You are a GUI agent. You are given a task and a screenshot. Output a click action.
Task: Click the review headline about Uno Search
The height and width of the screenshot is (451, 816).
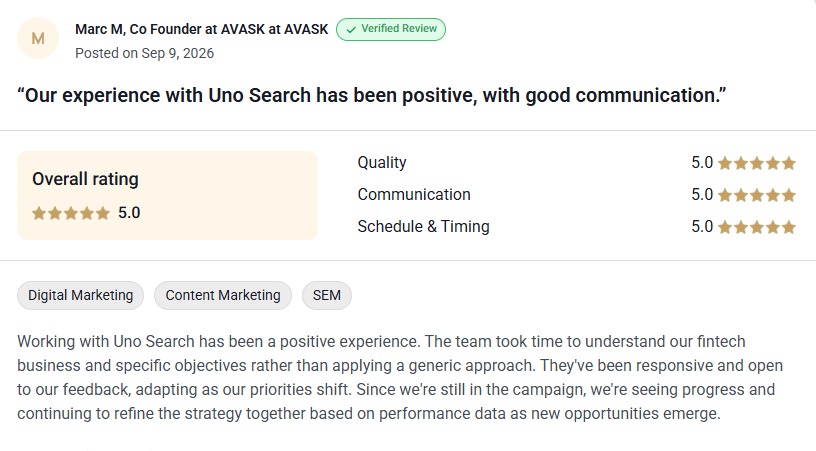pos(372,95)
